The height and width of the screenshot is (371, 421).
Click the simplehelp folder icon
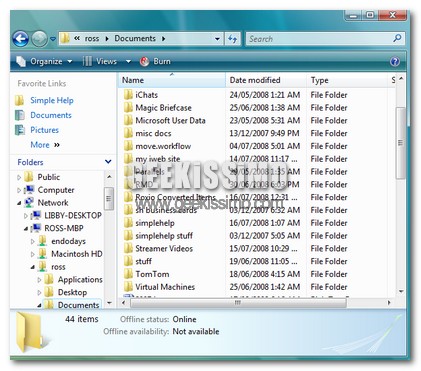[128, 223]
